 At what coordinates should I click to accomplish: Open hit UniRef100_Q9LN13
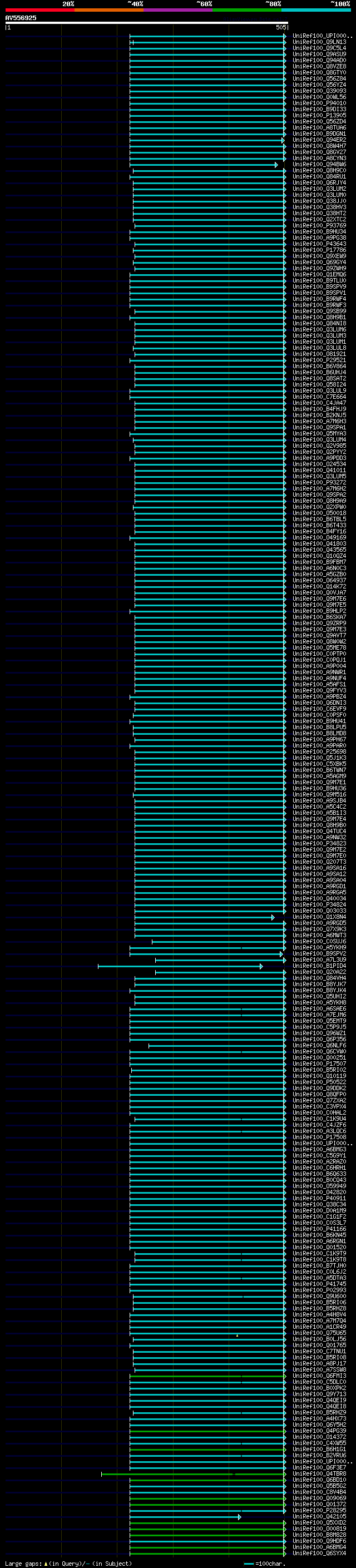(x=319, y=42)
